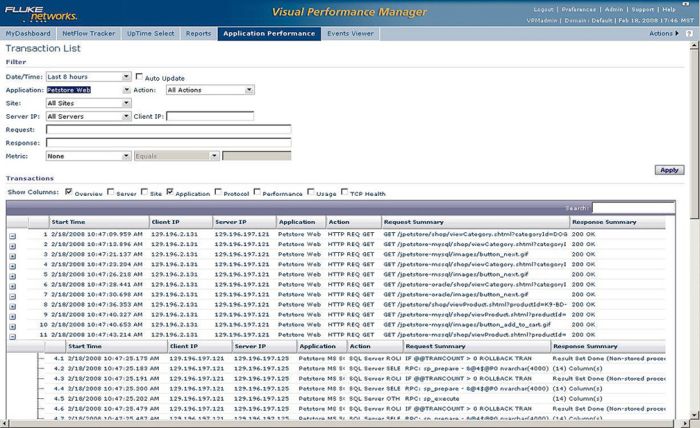Uncheck the Application columns checkbox
Viewport: 700px width, 428px height.
pyautogui.click(x=170, y=191)
